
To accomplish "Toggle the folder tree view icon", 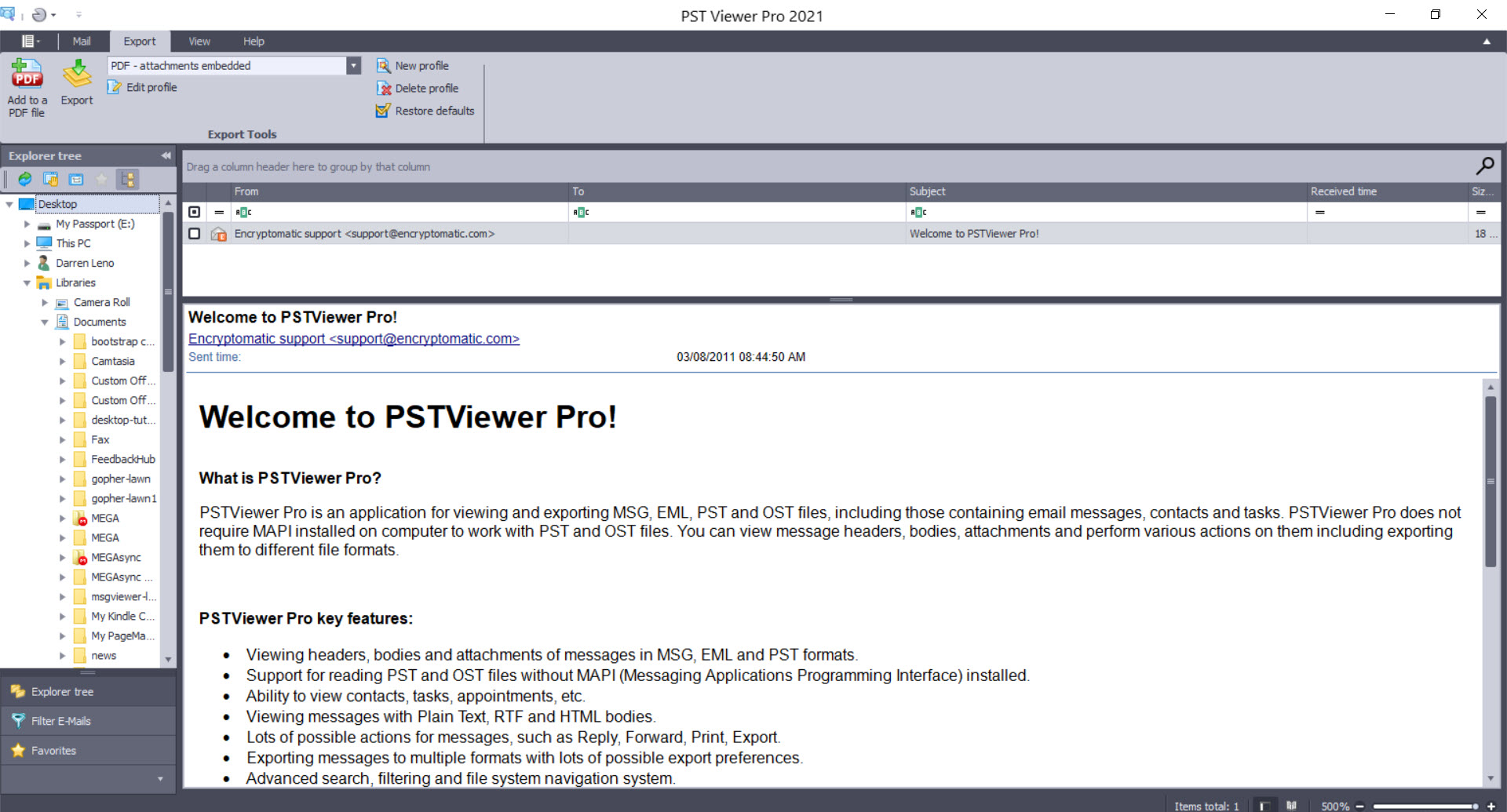I will pyautogui.click(x=127, y=180).
